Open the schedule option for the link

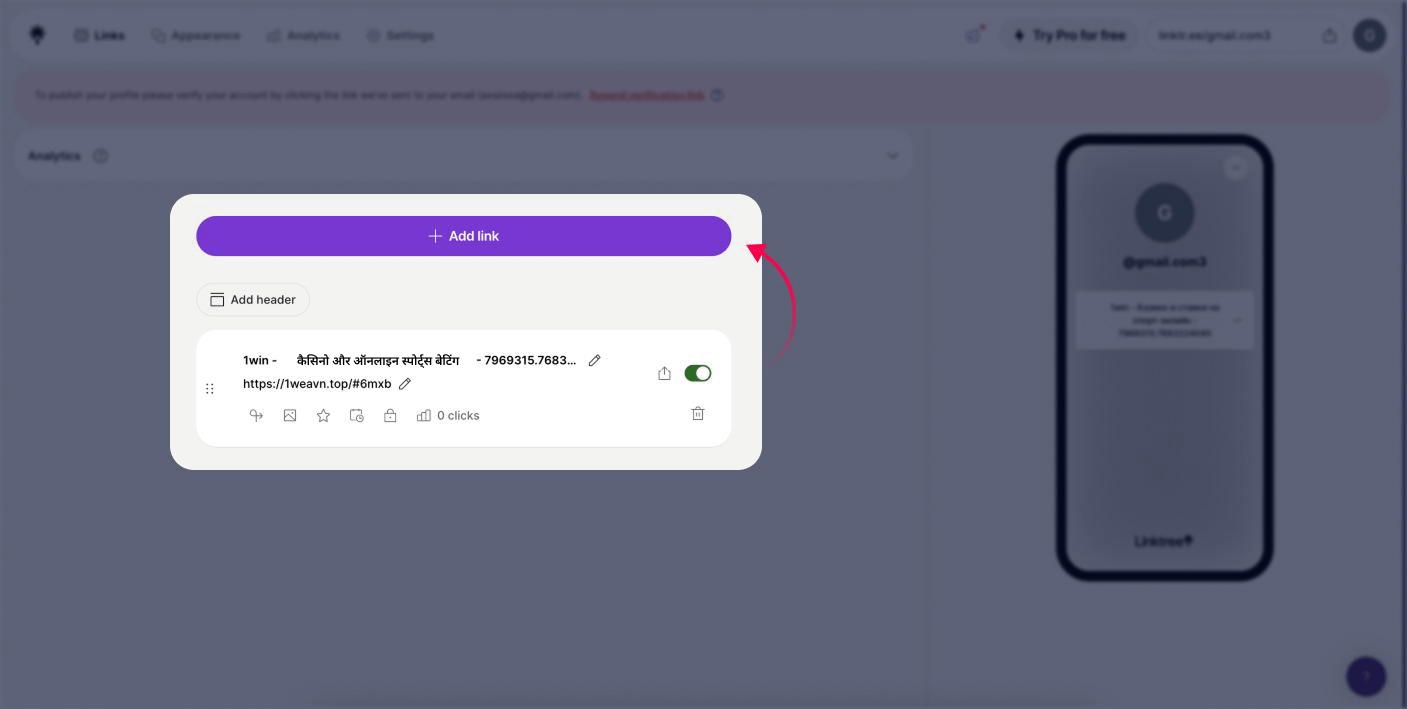357,415
